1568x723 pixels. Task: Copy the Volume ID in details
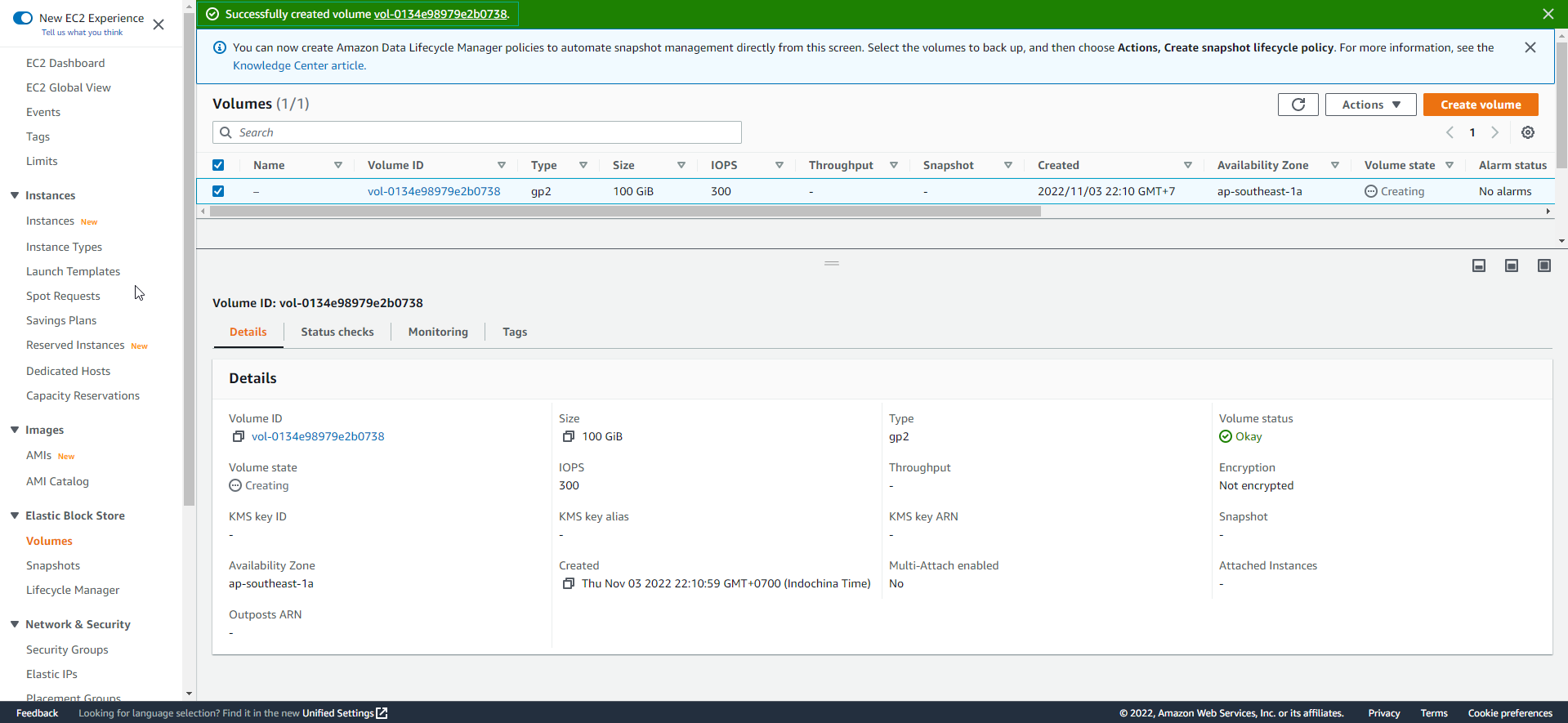[x=239, y=436]
